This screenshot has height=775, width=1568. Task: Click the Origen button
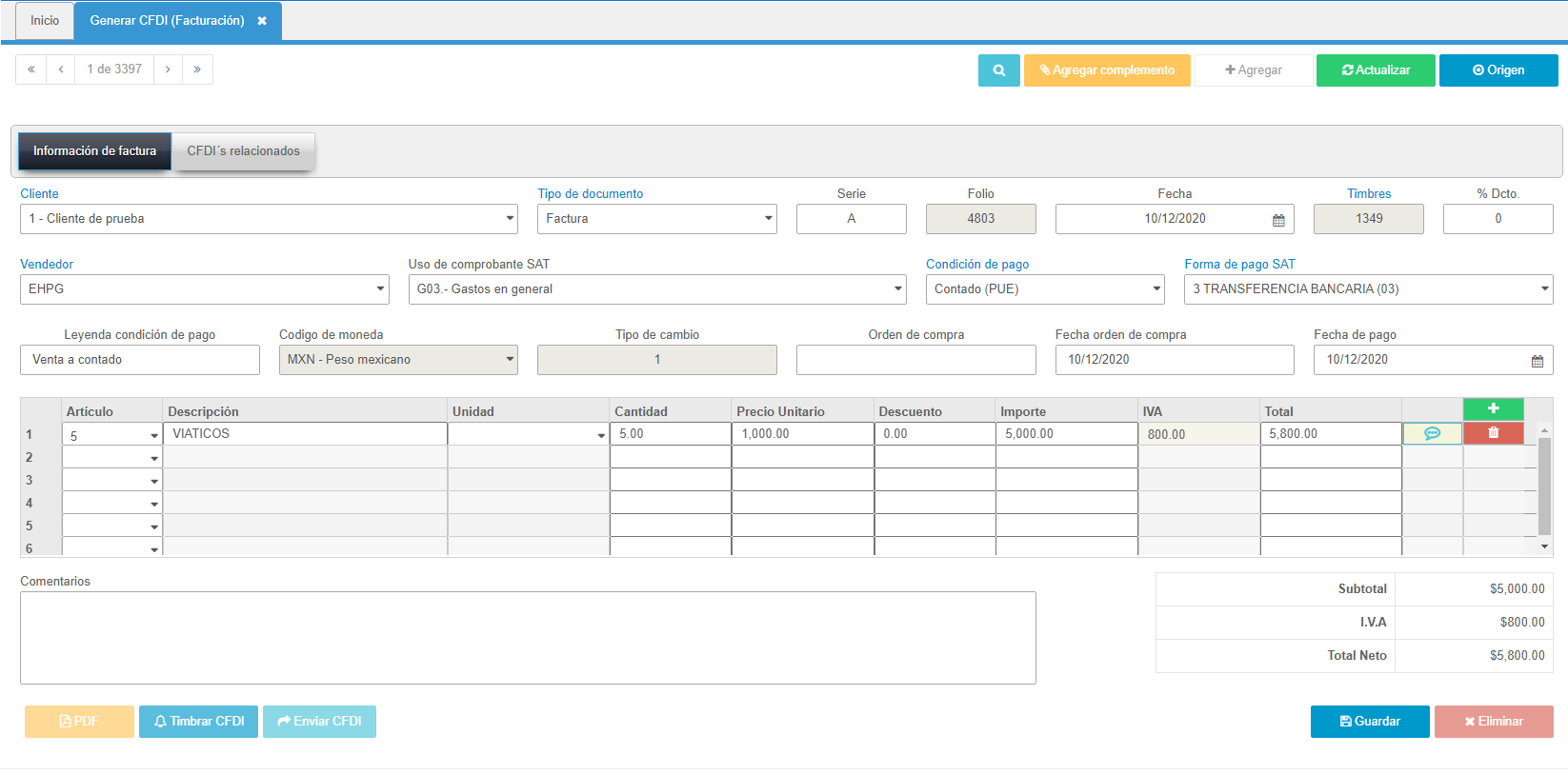coord(1498,70)
